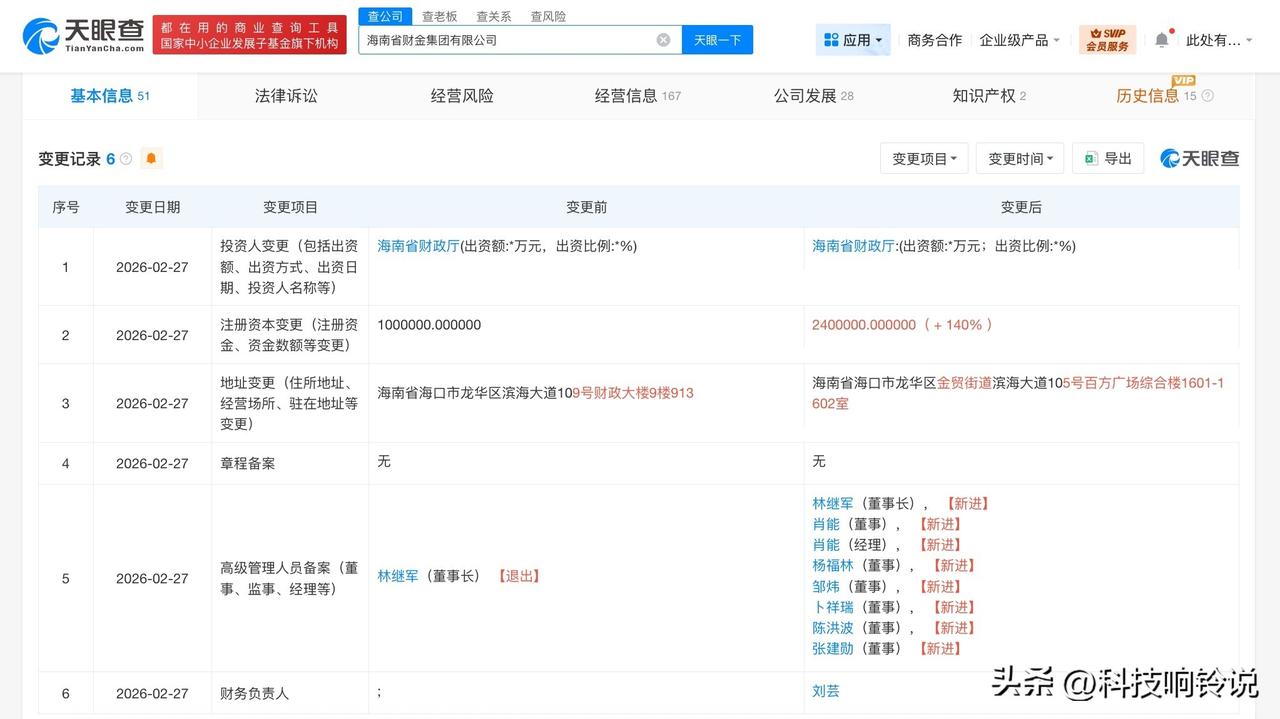
Task: Select the 2400000.000000 (+140%) value
Action: [902, 325]
